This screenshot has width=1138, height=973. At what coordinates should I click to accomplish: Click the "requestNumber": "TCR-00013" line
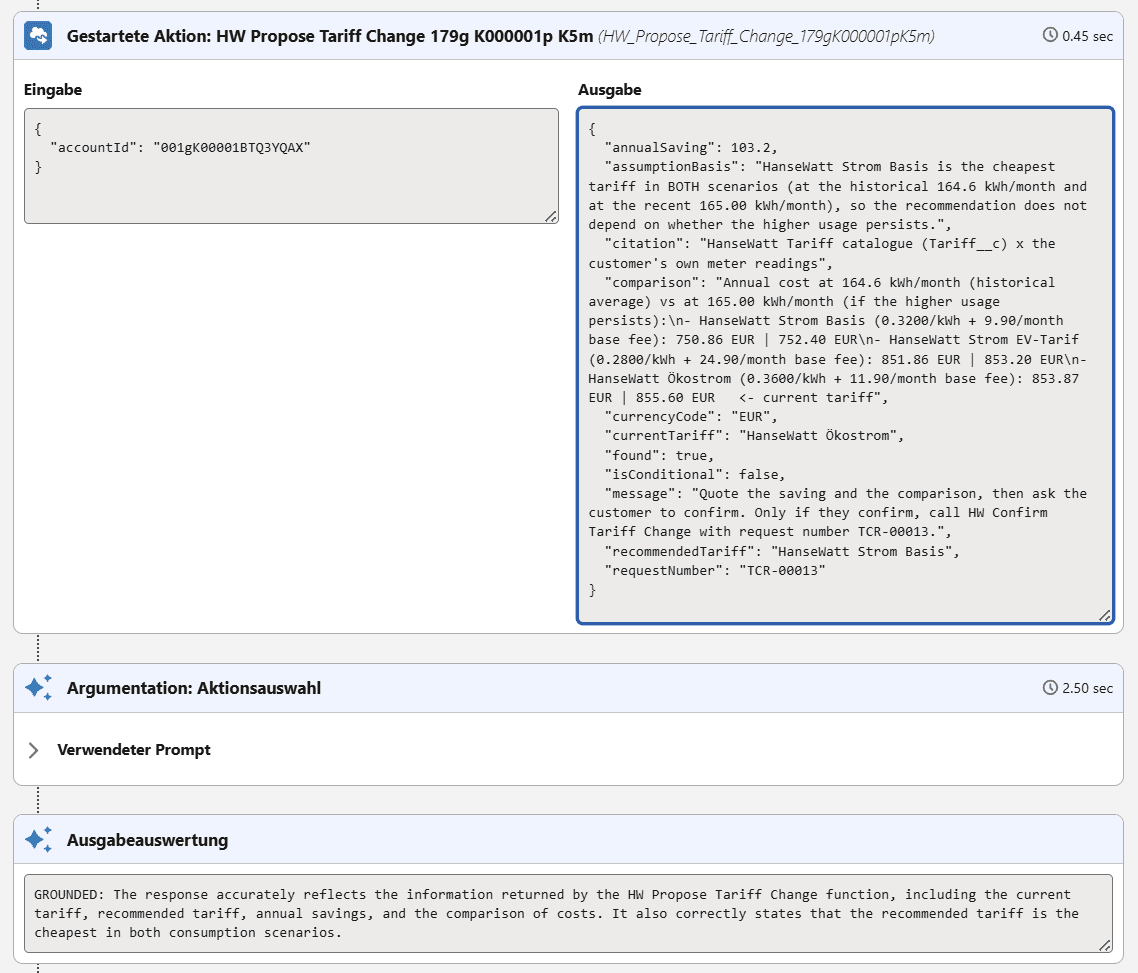click(715, 570)
